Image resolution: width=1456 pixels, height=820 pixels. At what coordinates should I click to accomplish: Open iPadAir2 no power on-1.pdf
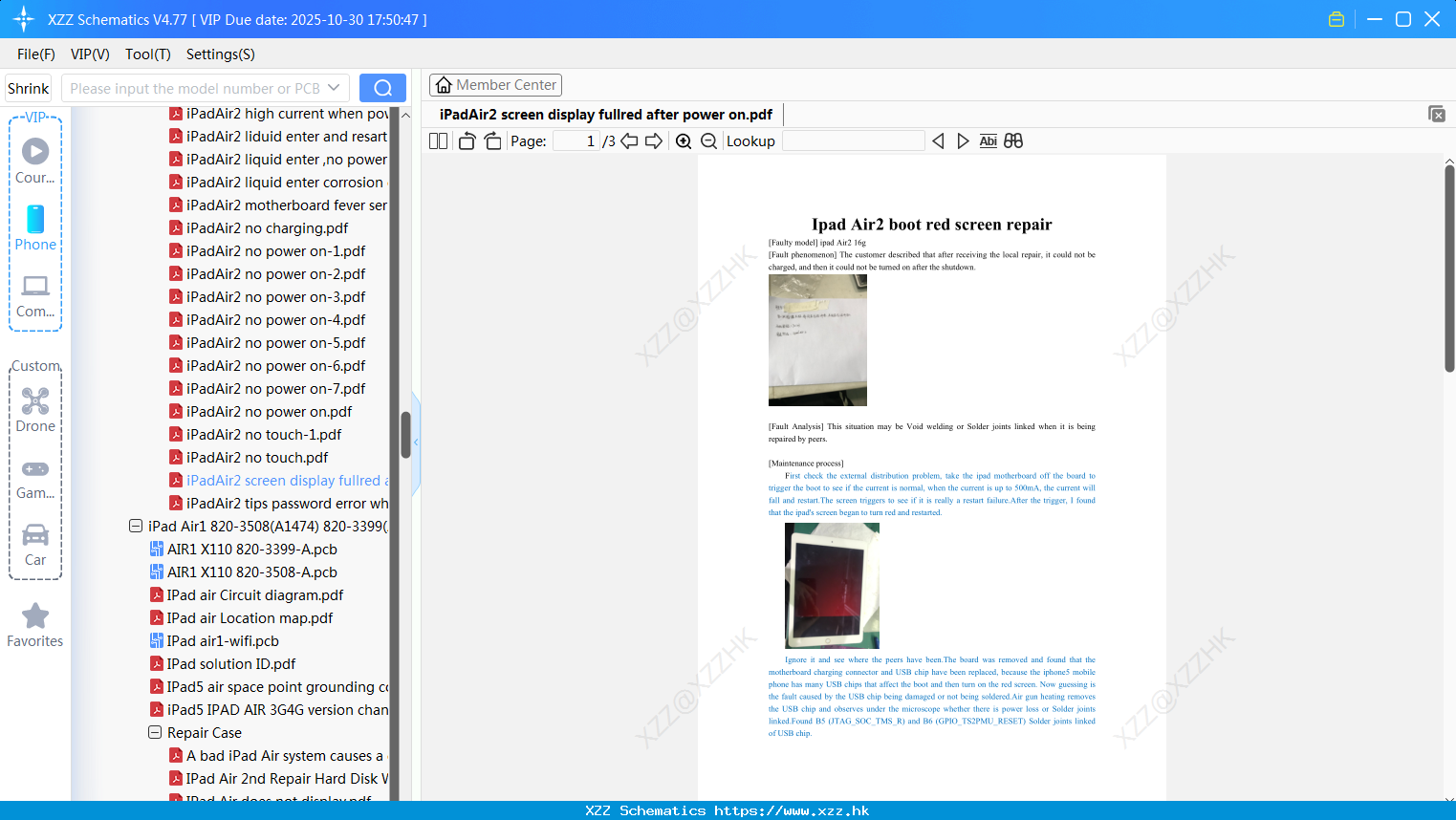pos(275,250)
